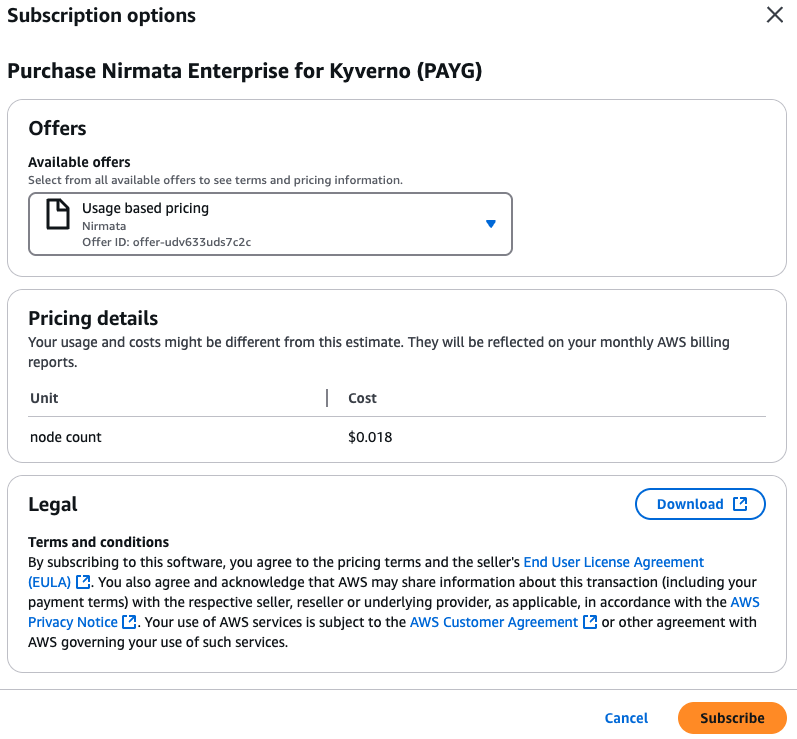Click the Offer ID text in selector
Image resolution: width=797 pixels, height=739 pixels.
(x=167, y=242)
